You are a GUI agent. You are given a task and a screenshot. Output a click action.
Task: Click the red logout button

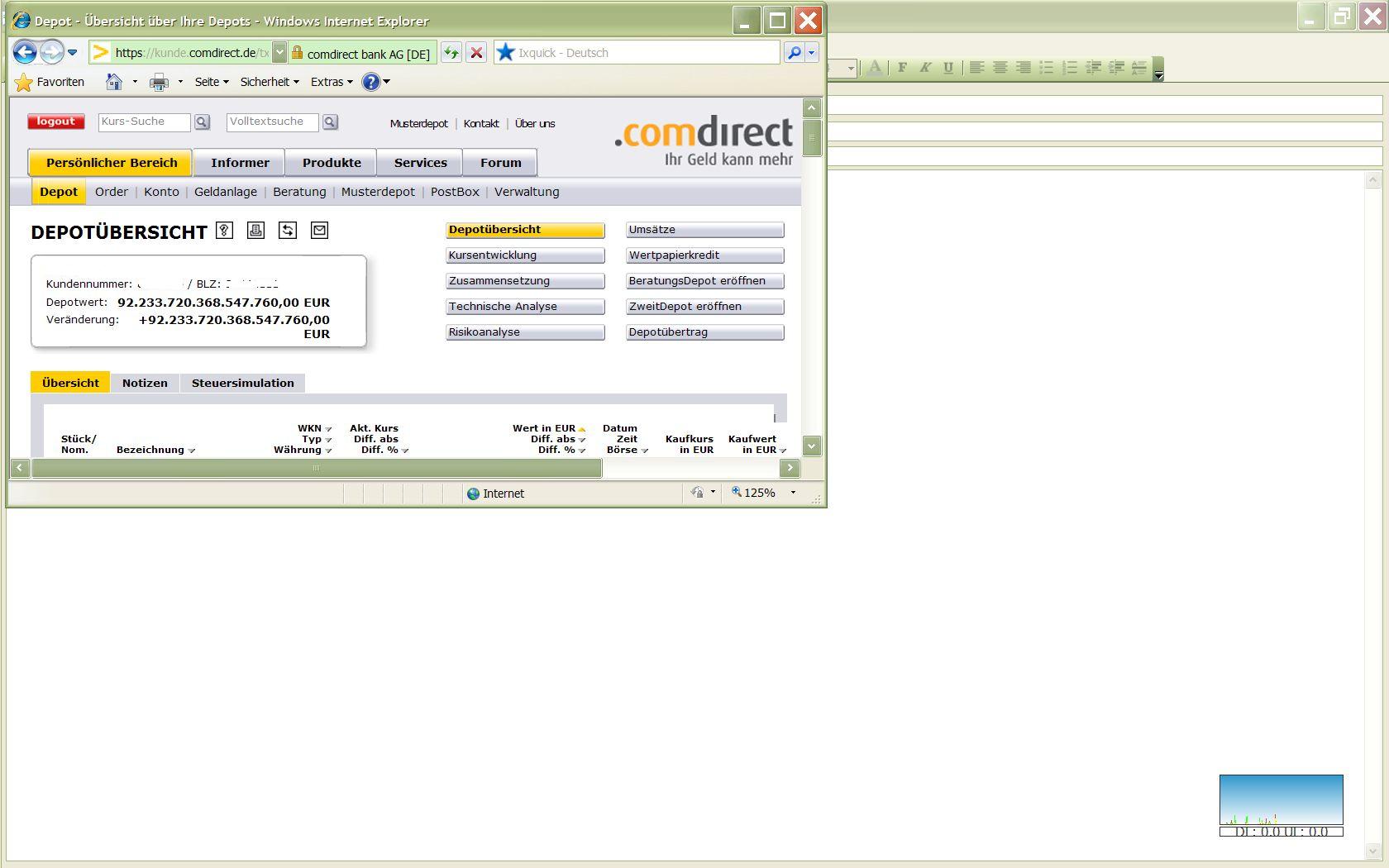pos(55,122)
